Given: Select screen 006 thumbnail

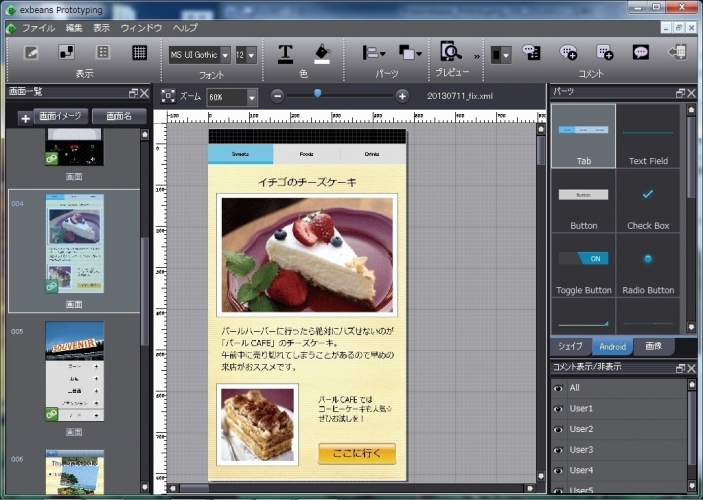Looking at the screenshot, I should pyautogui.click(x=74, y=472).
